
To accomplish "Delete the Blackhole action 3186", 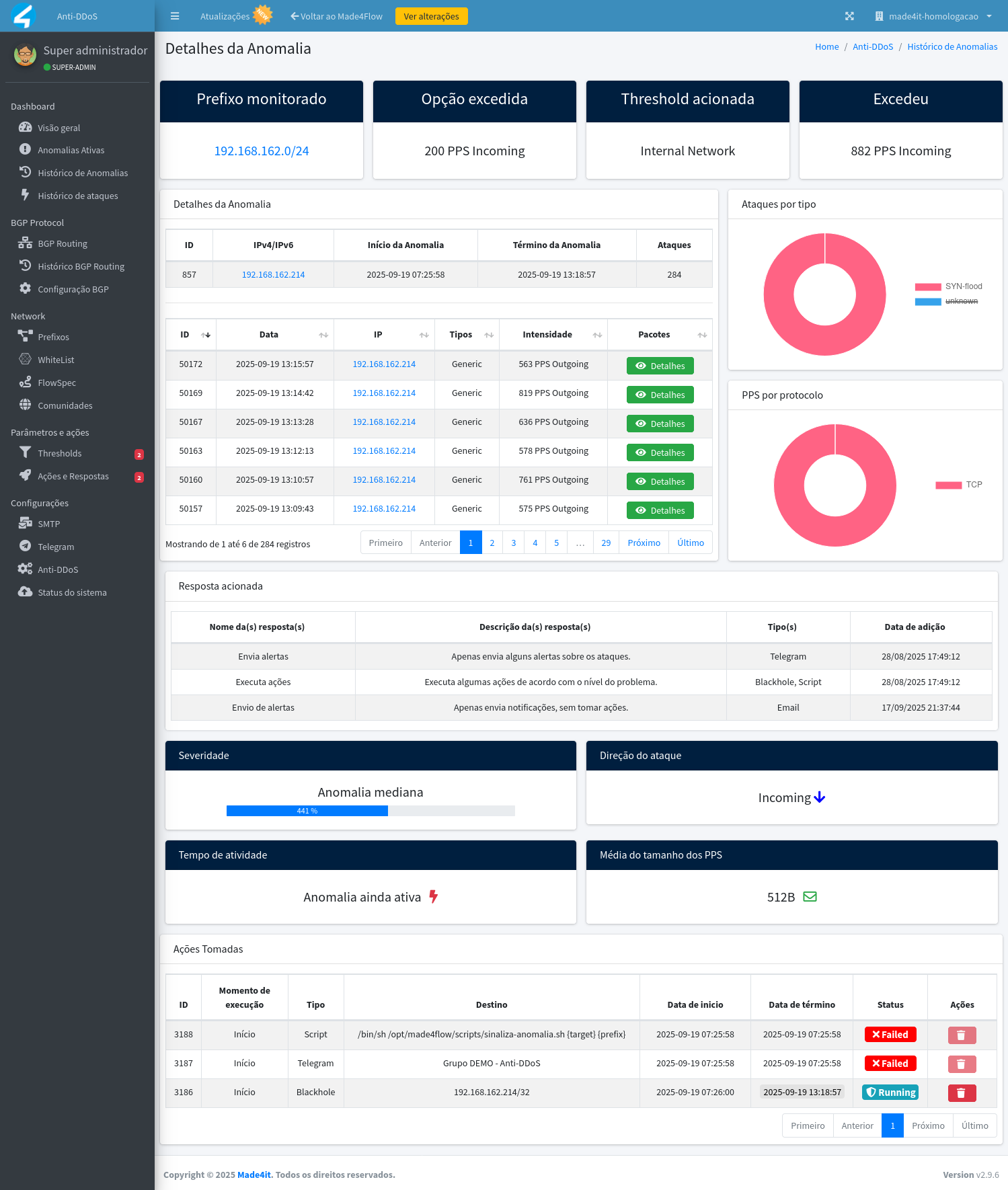I will click(962, 1093).
